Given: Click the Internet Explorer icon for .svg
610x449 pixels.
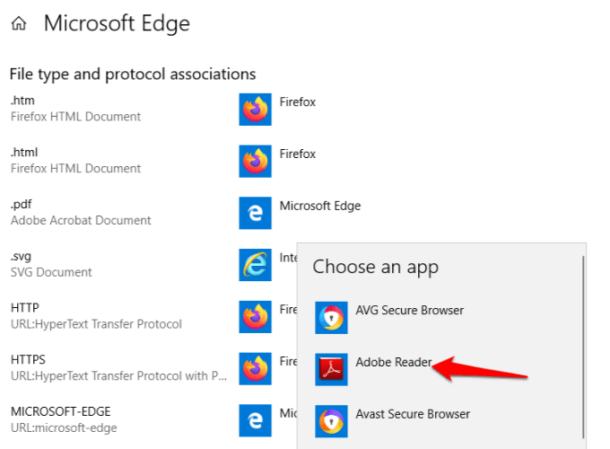Looking at the screenshot, I should tap(255, 264).
